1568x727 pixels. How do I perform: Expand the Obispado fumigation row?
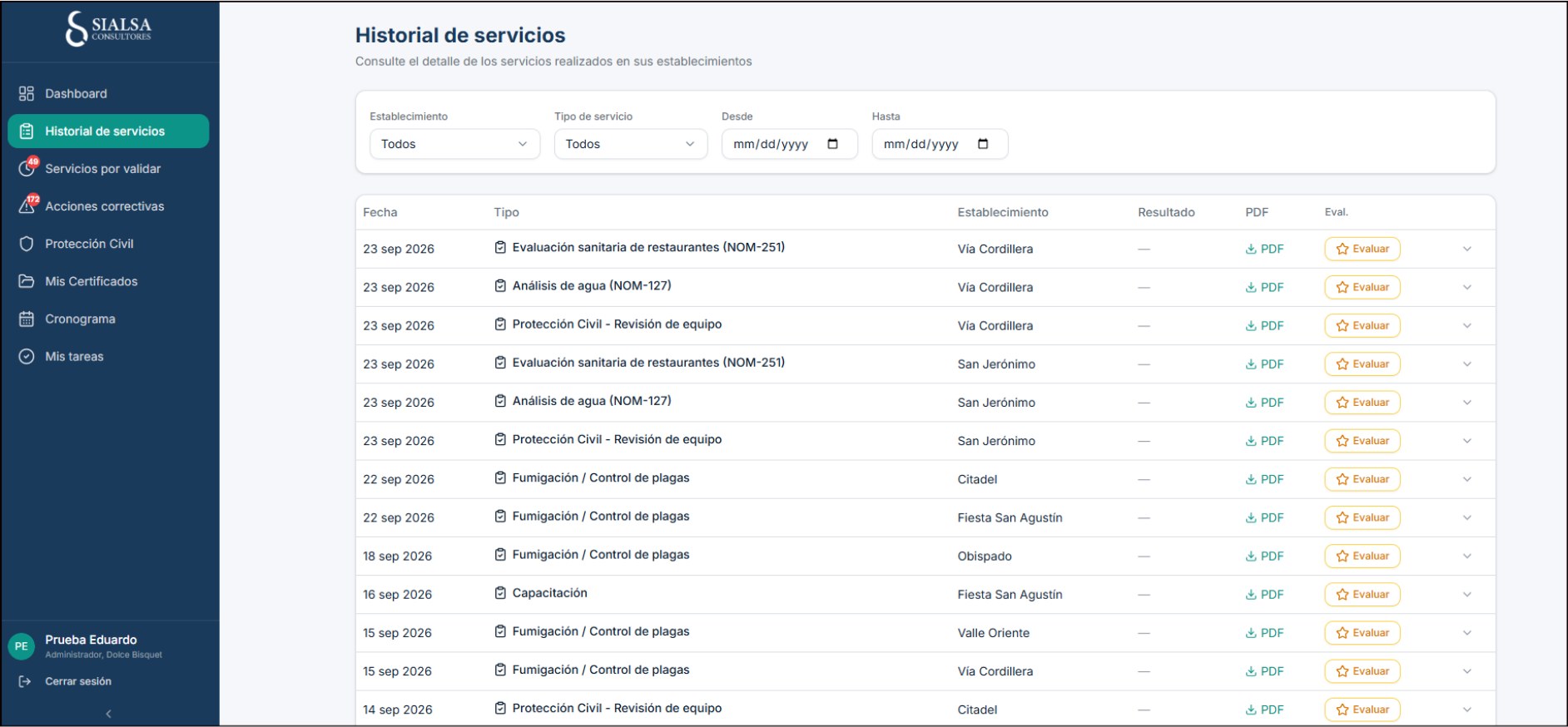click(1467, 556)
